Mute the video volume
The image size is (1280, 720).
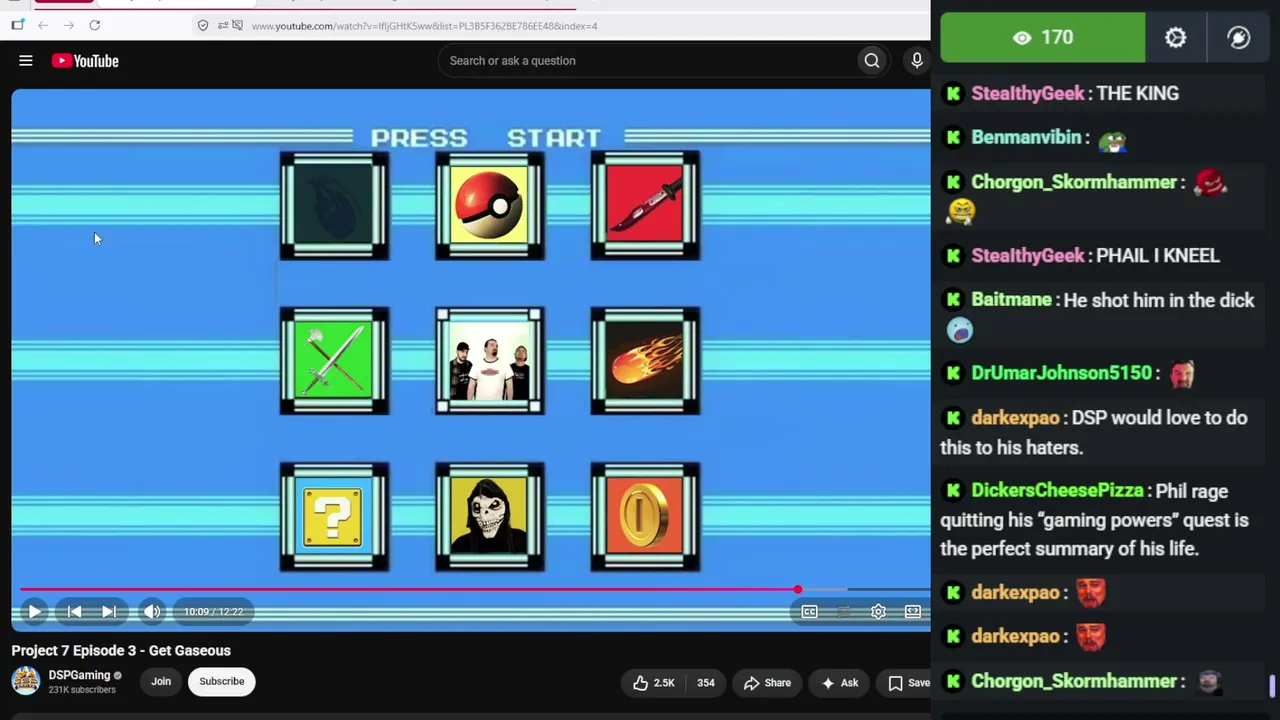point(151,611)
